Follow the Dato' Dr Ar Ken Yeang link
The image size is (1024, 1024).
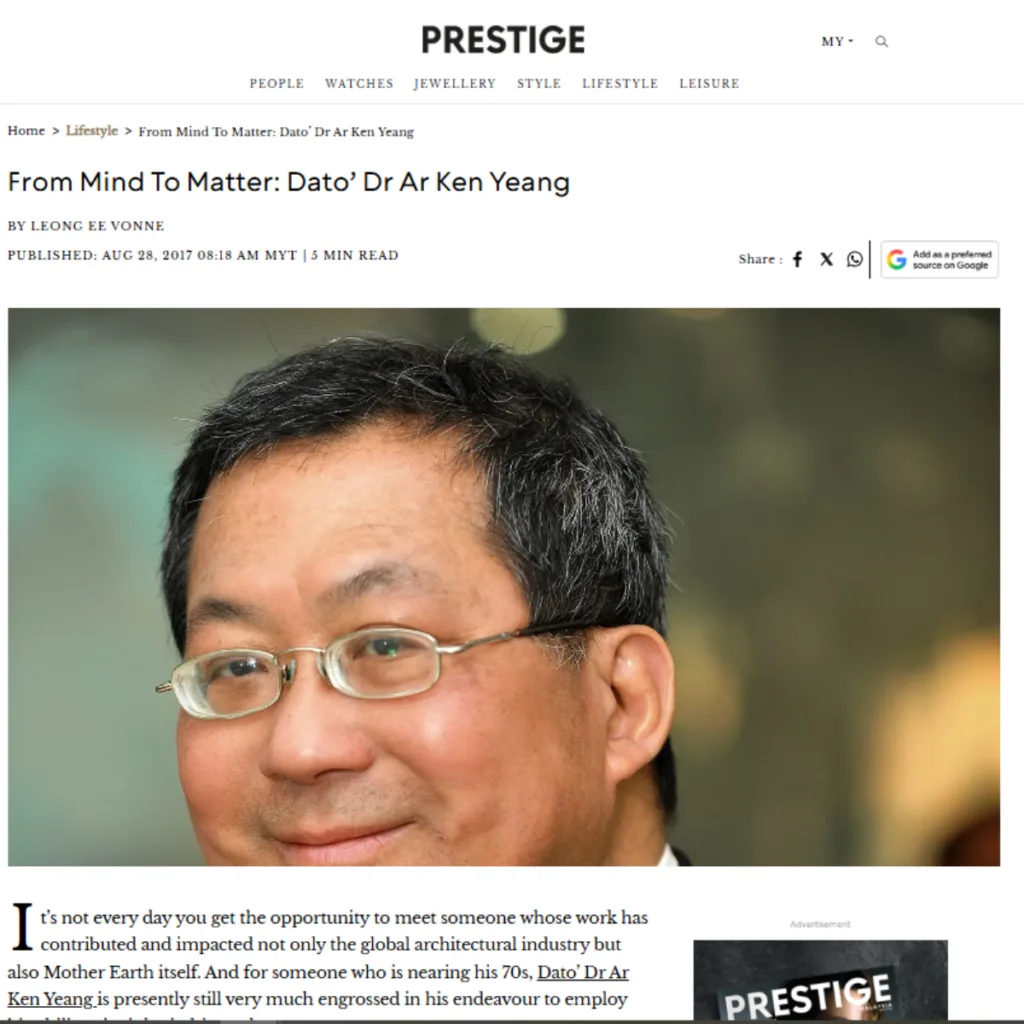pyautogui.click(x=317, y=985)
